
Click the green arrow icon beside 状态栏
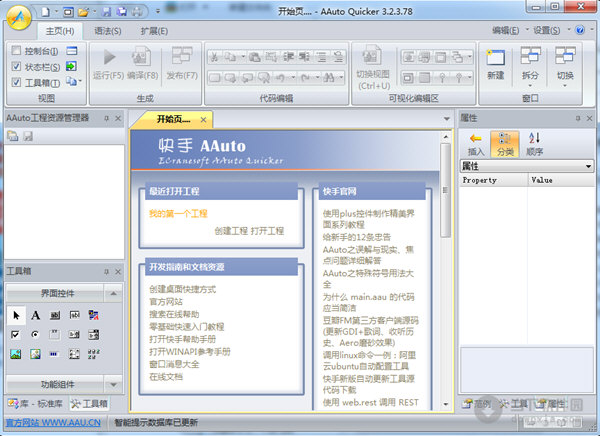tap(71, 66)
